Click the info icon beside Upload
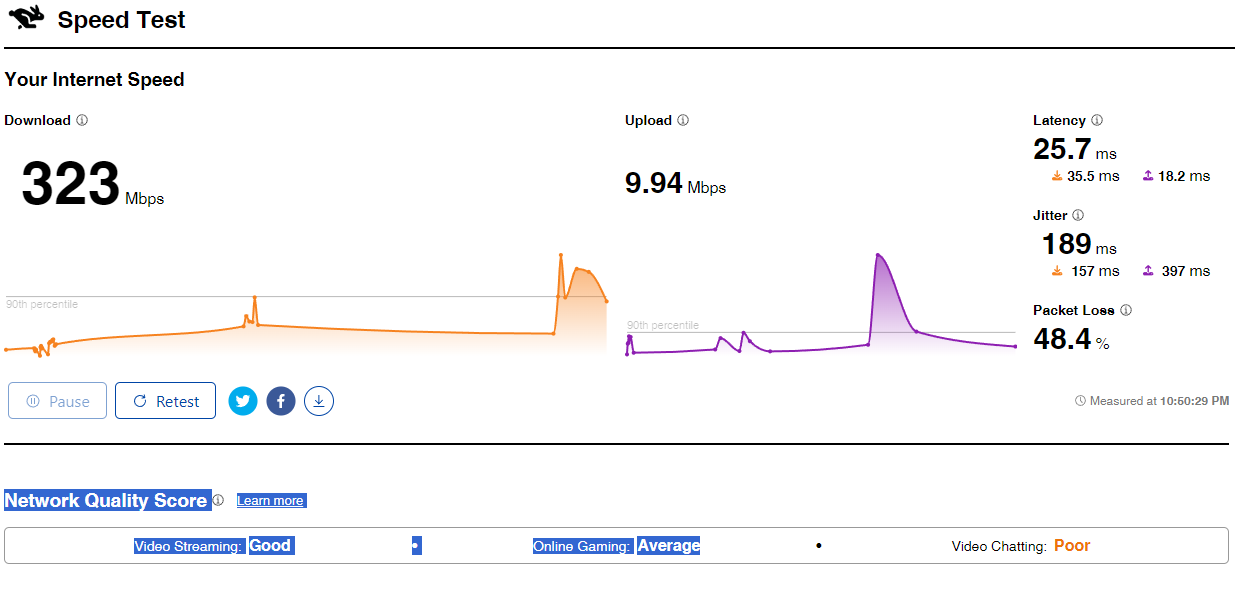This screenshot has width=1235, height=590. click(x=683, y=120)
